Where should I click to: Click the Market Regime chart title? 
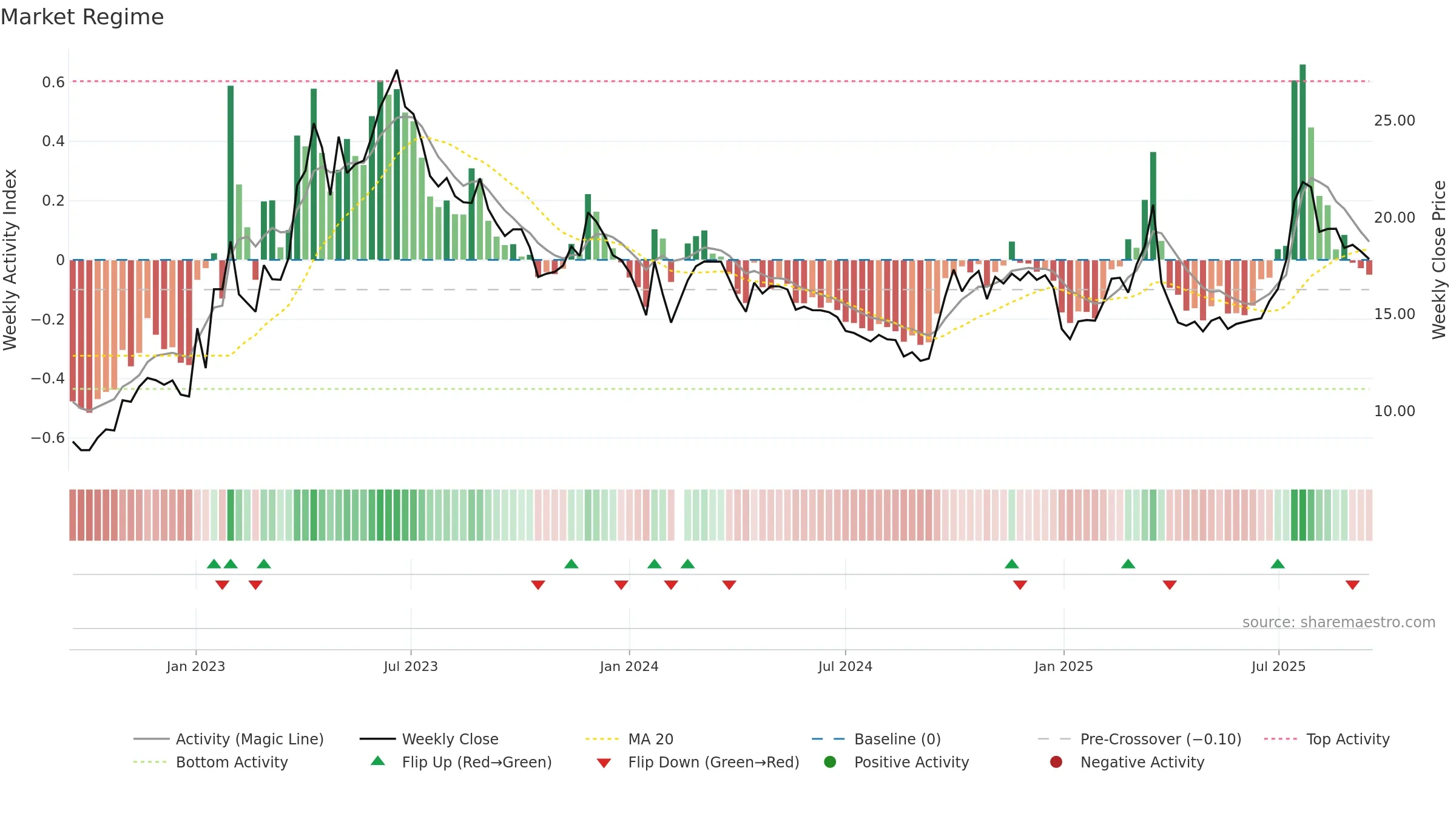click(x=82, y=17)
